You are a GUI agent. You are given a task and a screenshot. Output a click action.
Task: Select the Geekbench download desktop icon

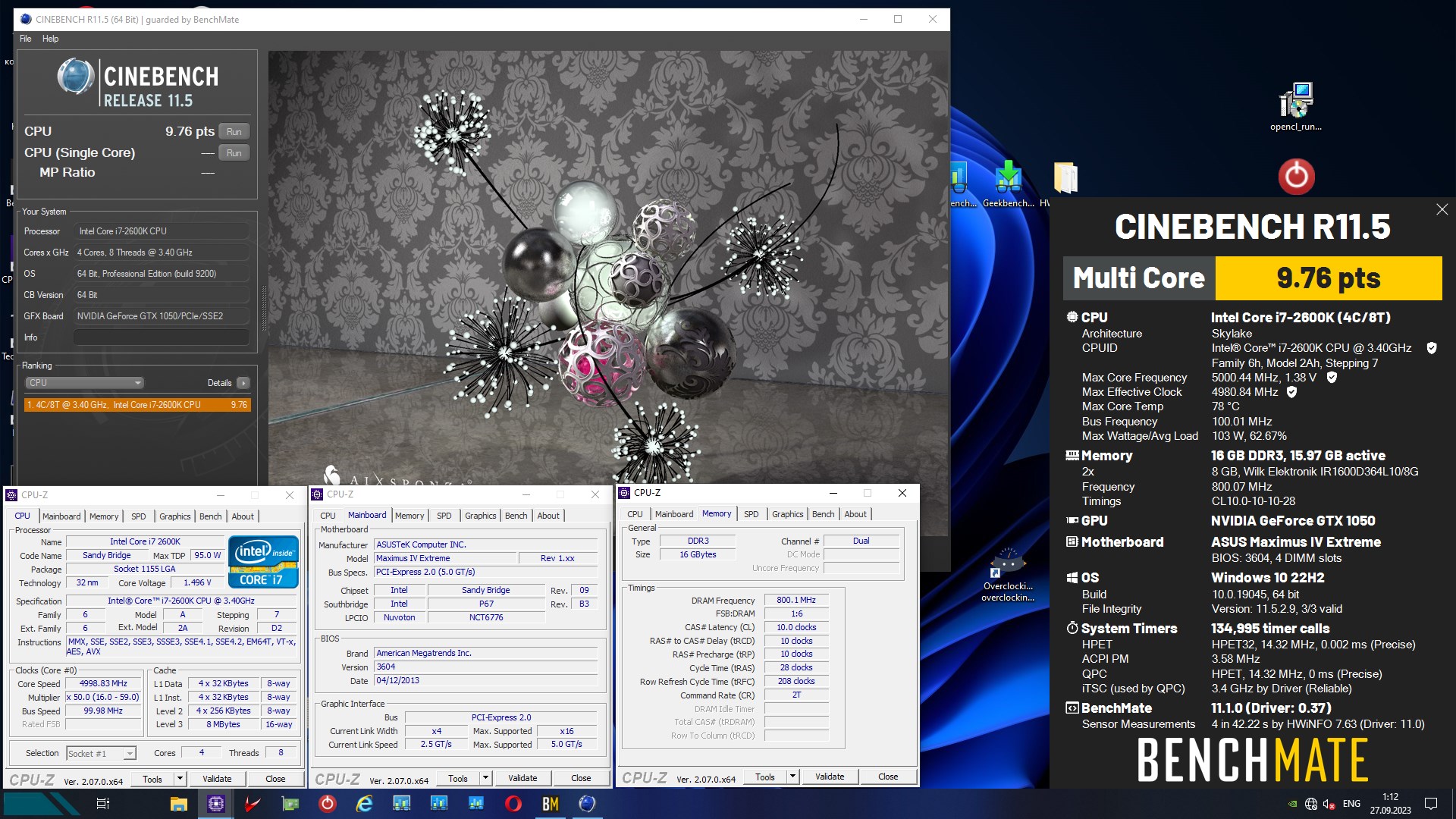coord(1008,184)
